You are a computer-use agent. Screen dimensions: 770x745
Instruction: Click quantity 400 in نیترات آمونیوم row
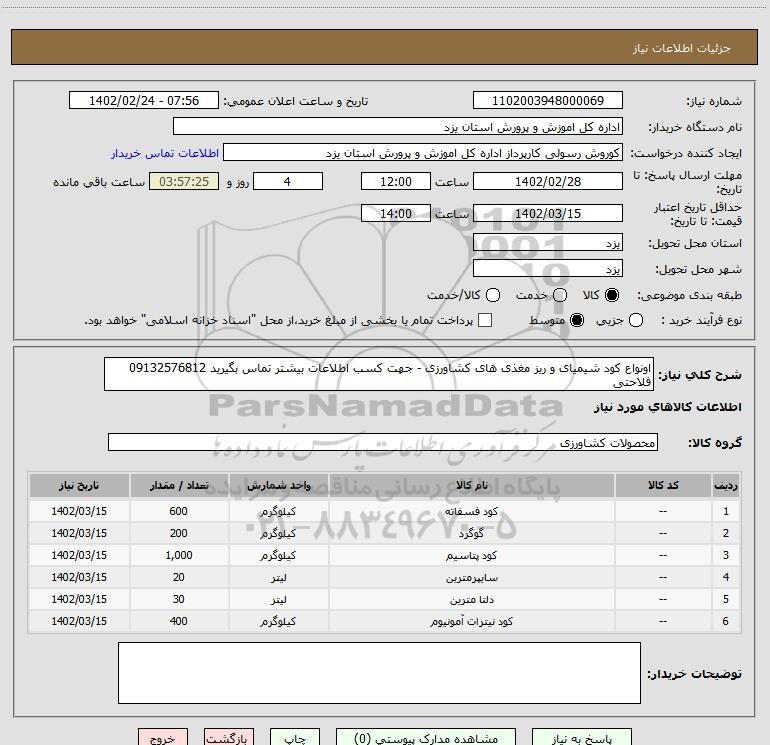[179, 621]
